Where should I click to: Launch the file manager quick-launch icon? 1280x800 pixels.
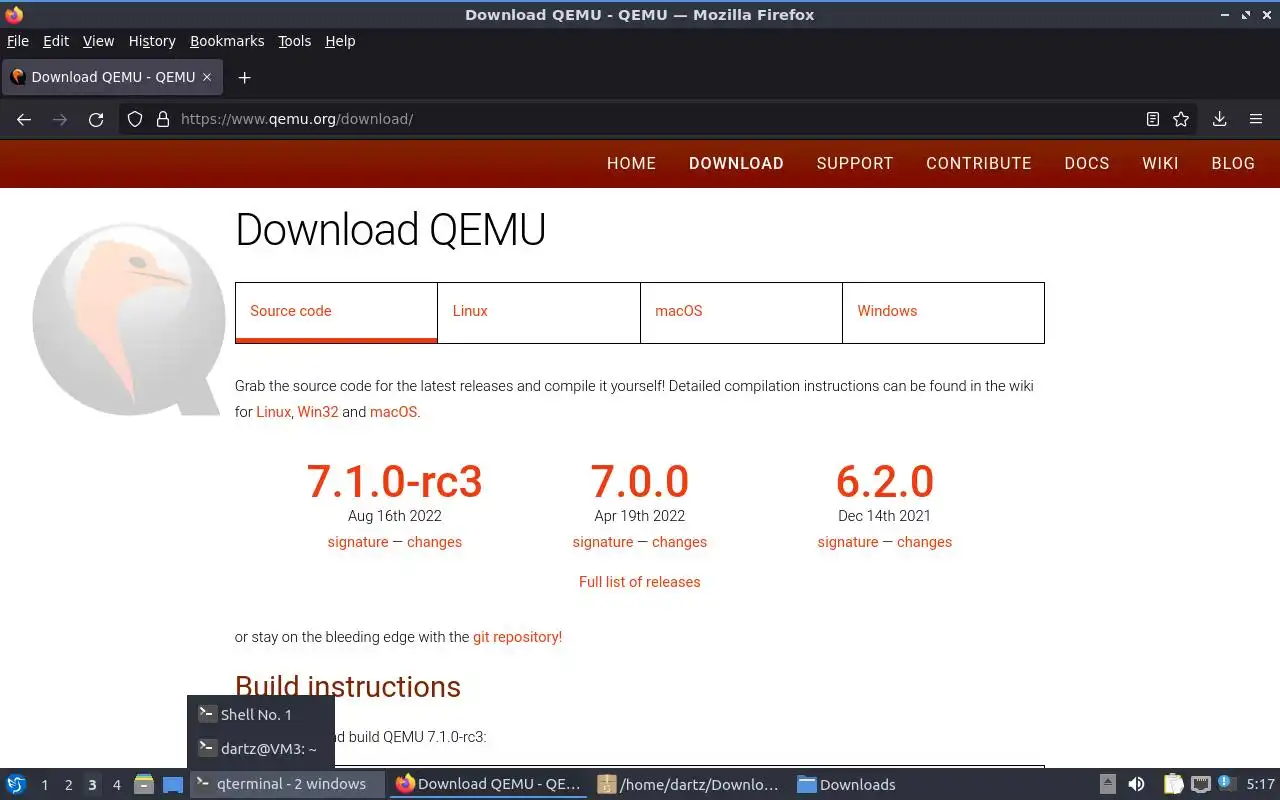point(144,784)
